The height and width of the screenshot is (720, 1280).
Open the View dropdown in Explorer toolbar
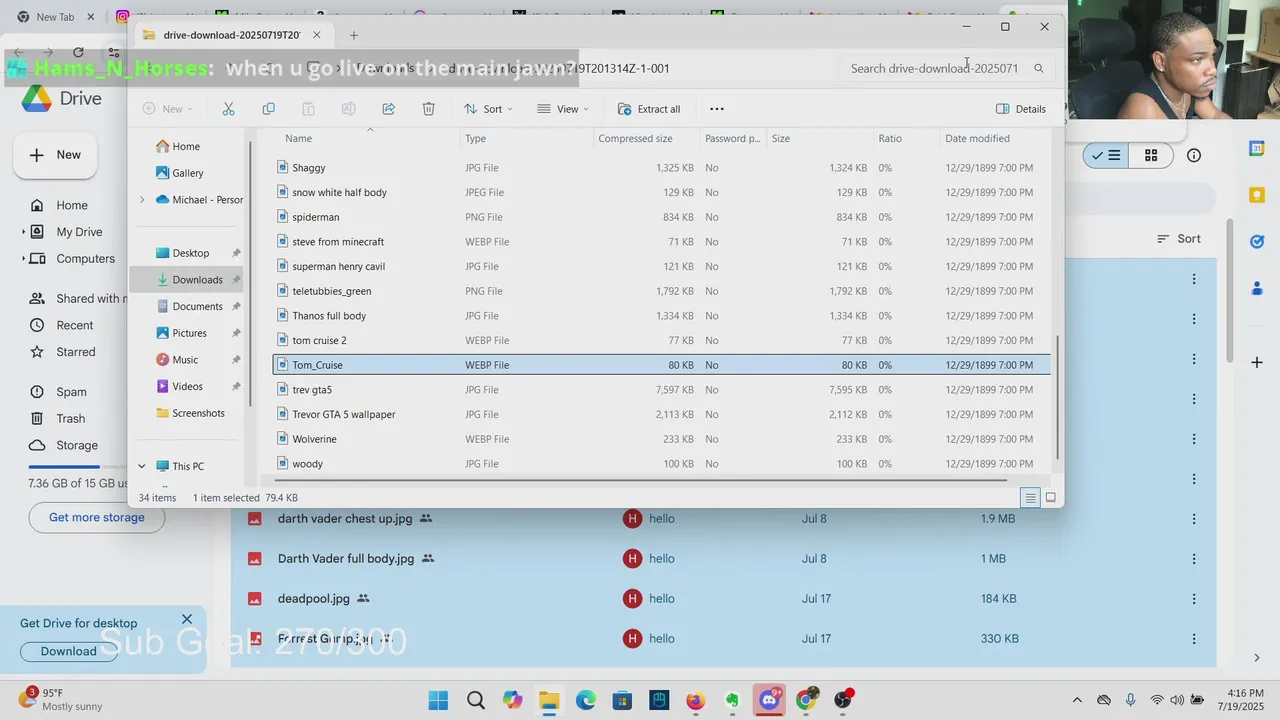[x=563, y=109]
